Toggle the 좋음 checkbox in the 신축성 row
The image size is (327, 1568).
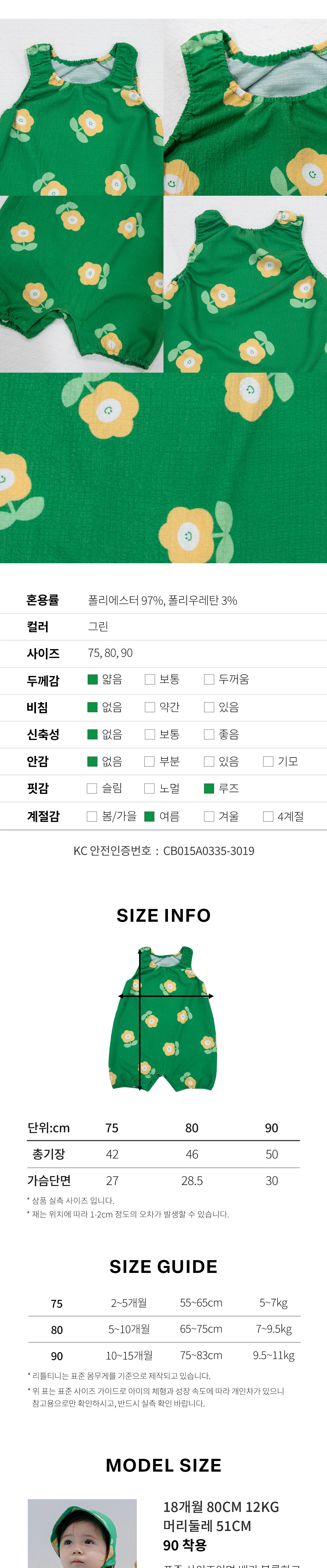pos(209,734)
